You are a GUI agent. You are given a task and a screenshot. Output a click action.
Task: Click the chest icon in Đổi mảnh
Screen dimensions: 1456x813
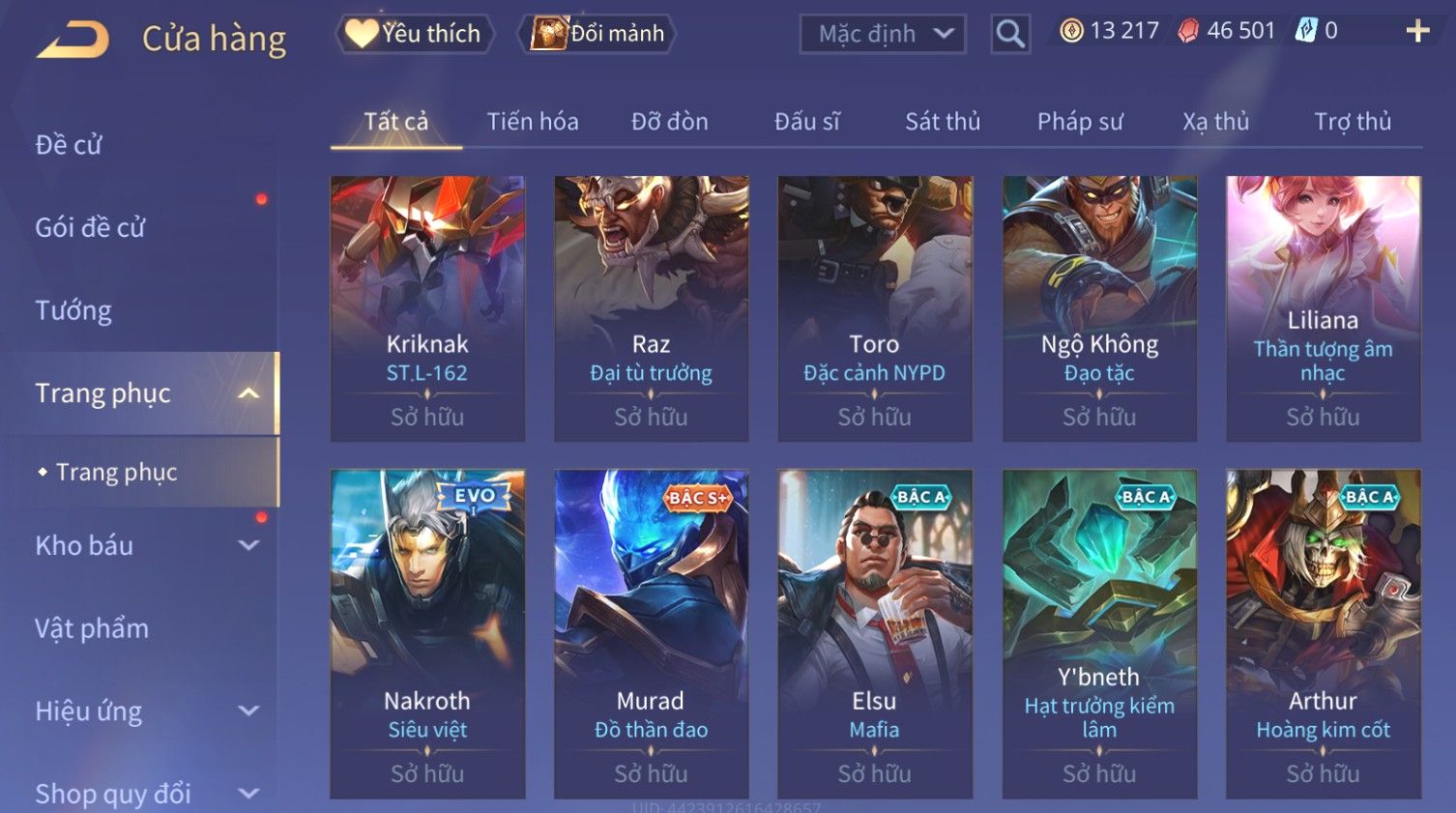coord(548,34)
